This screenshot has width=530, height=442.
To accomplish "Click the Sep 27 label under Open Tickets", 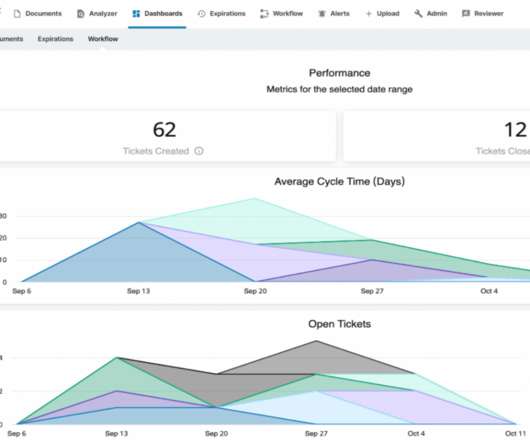I will [x=316, y=433].
